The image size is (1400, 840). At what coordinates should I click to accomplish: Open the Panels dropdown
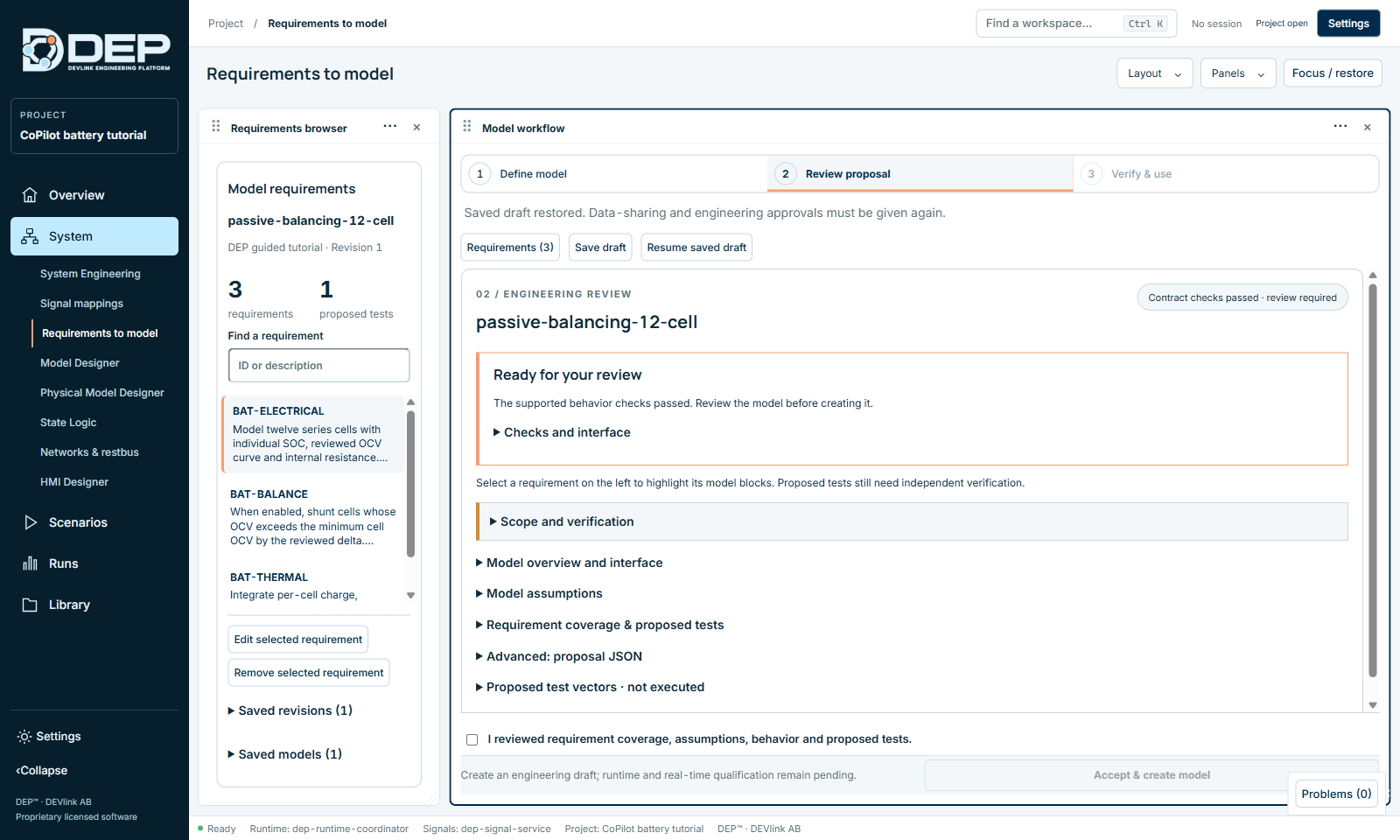pyautogui.click(x=1238, y=73)
